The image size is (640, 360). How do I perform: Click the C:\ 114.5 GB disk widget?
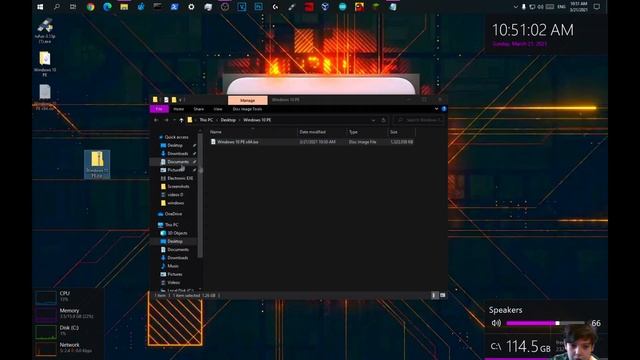(x=521, y=347)
